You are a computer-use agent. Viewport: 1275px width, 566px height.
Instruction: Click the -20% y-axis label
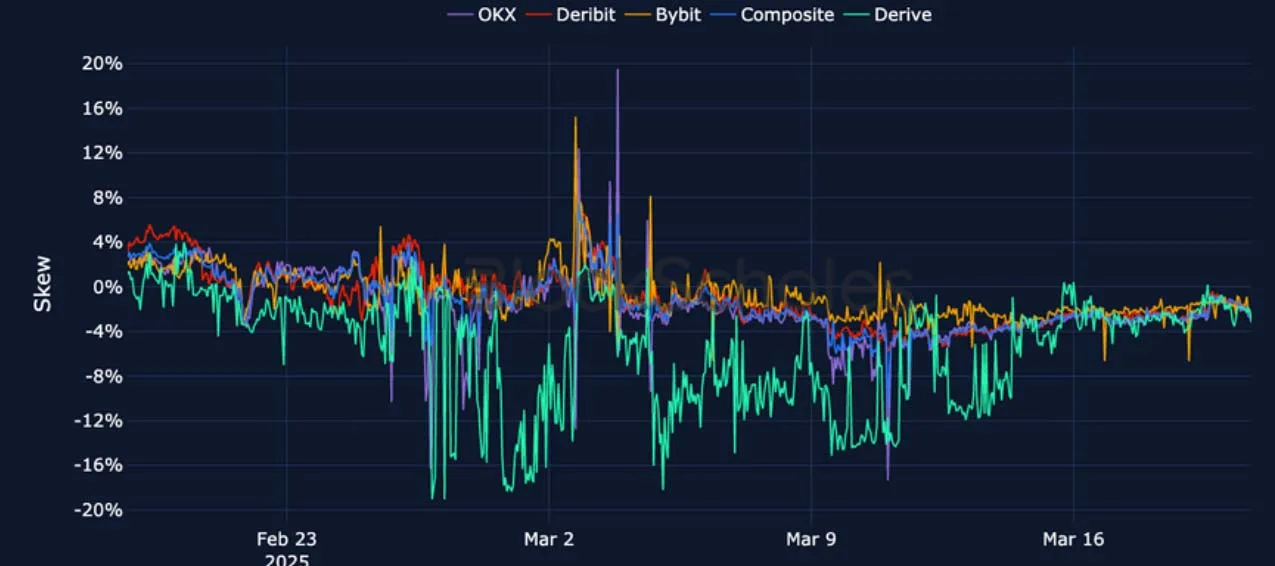(98, 510)
